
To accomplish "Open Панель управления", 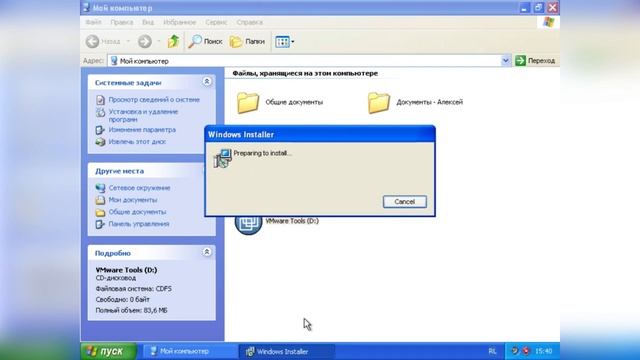I will coord(139,224).
